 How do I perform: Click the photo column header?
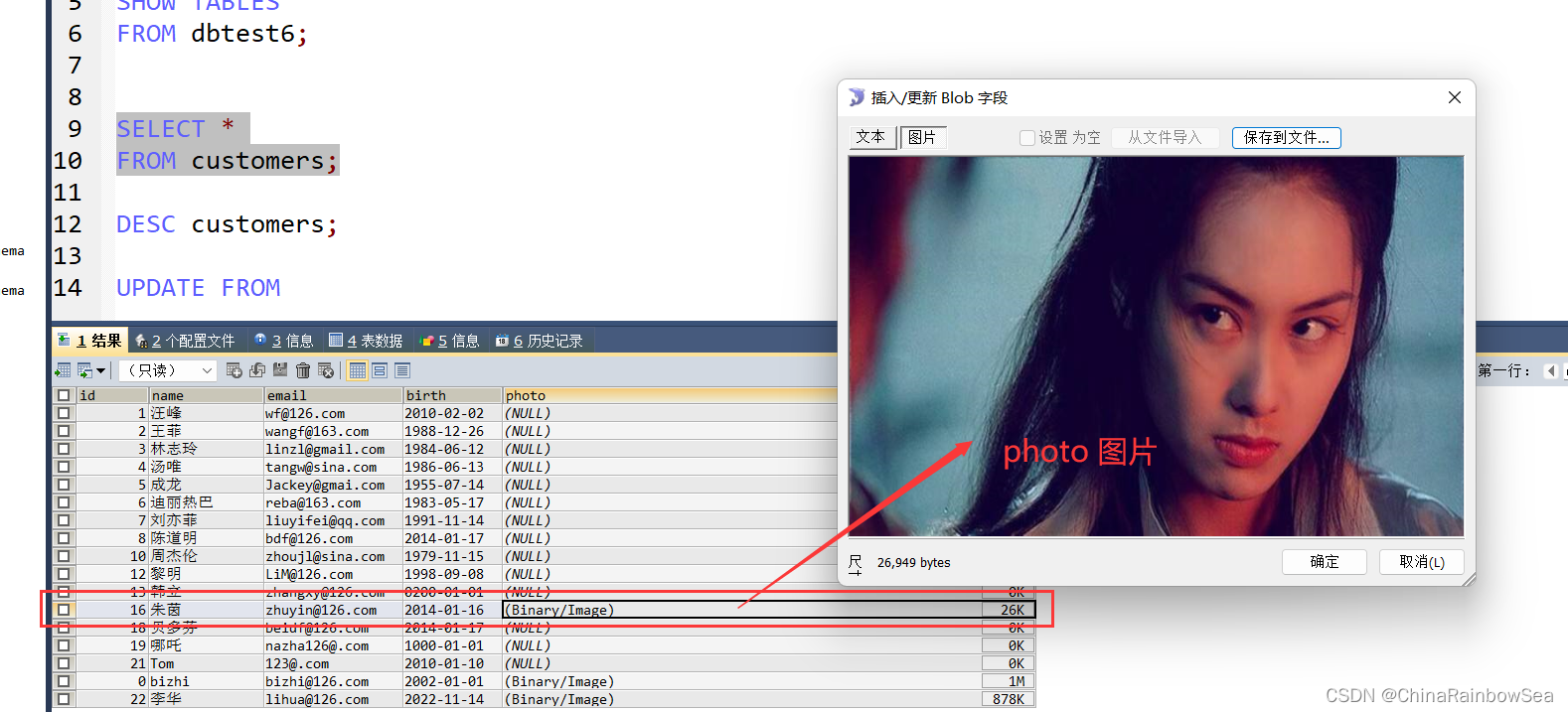click(x=670, y=395)
